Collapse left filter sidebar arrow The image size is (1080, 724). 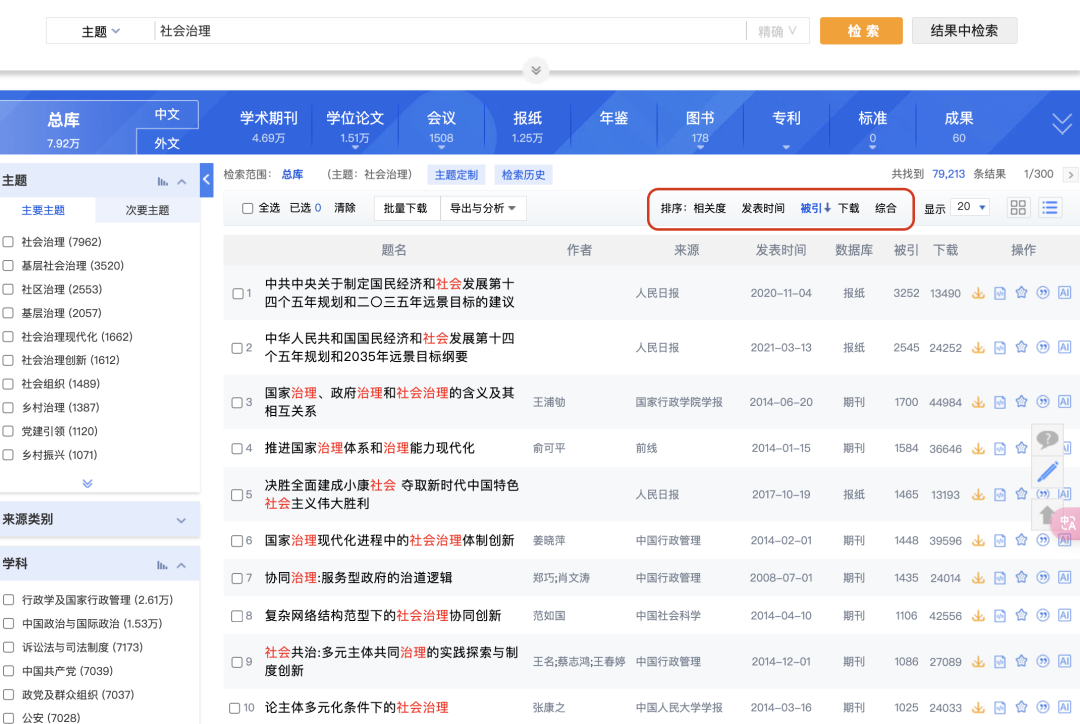(x=206, y=180)
